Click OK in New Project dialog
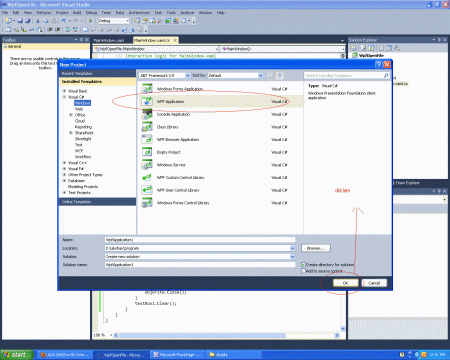This screenshot has height=360, width=450. coord(346,283)
